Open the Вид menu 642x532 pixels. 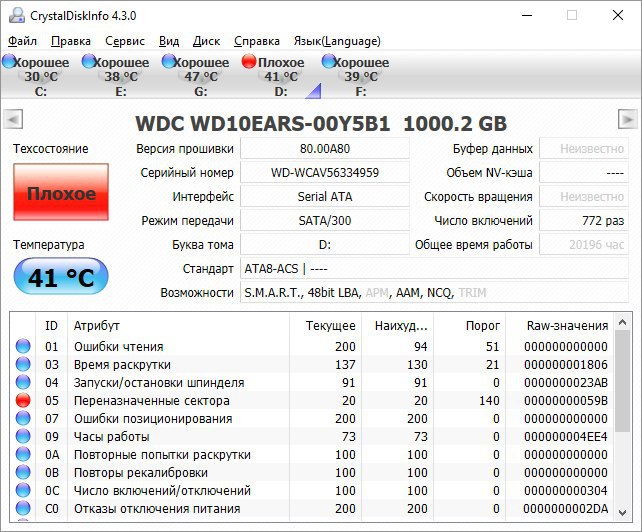[x=169, y=41]
